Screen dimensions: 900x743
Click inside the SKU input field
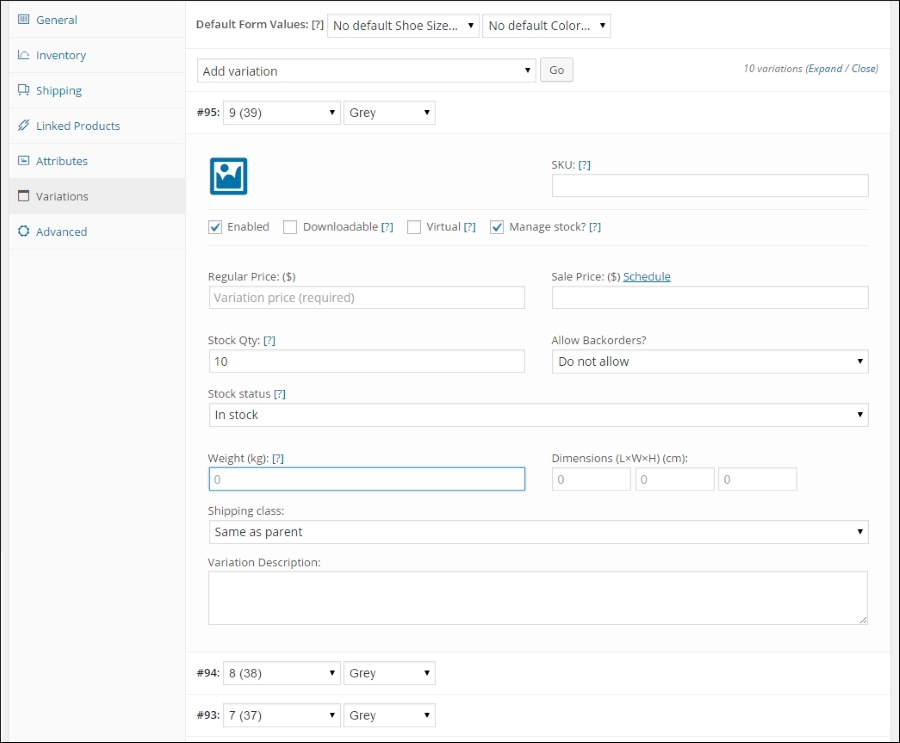pyautogui.click(x=709, y=185)
